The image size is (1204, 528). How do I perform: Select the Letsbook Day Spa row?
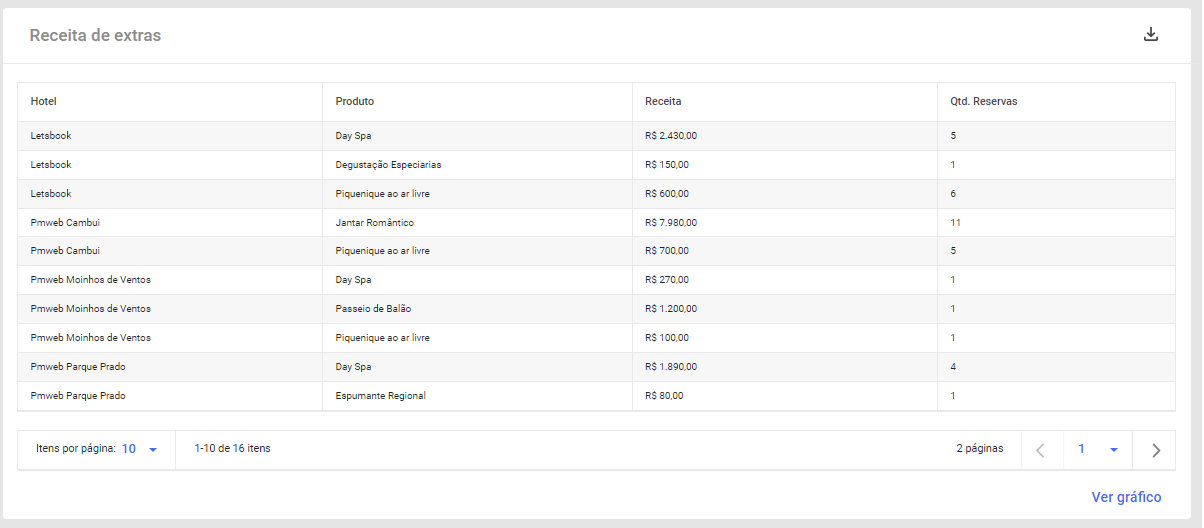[x=596, y=136]
